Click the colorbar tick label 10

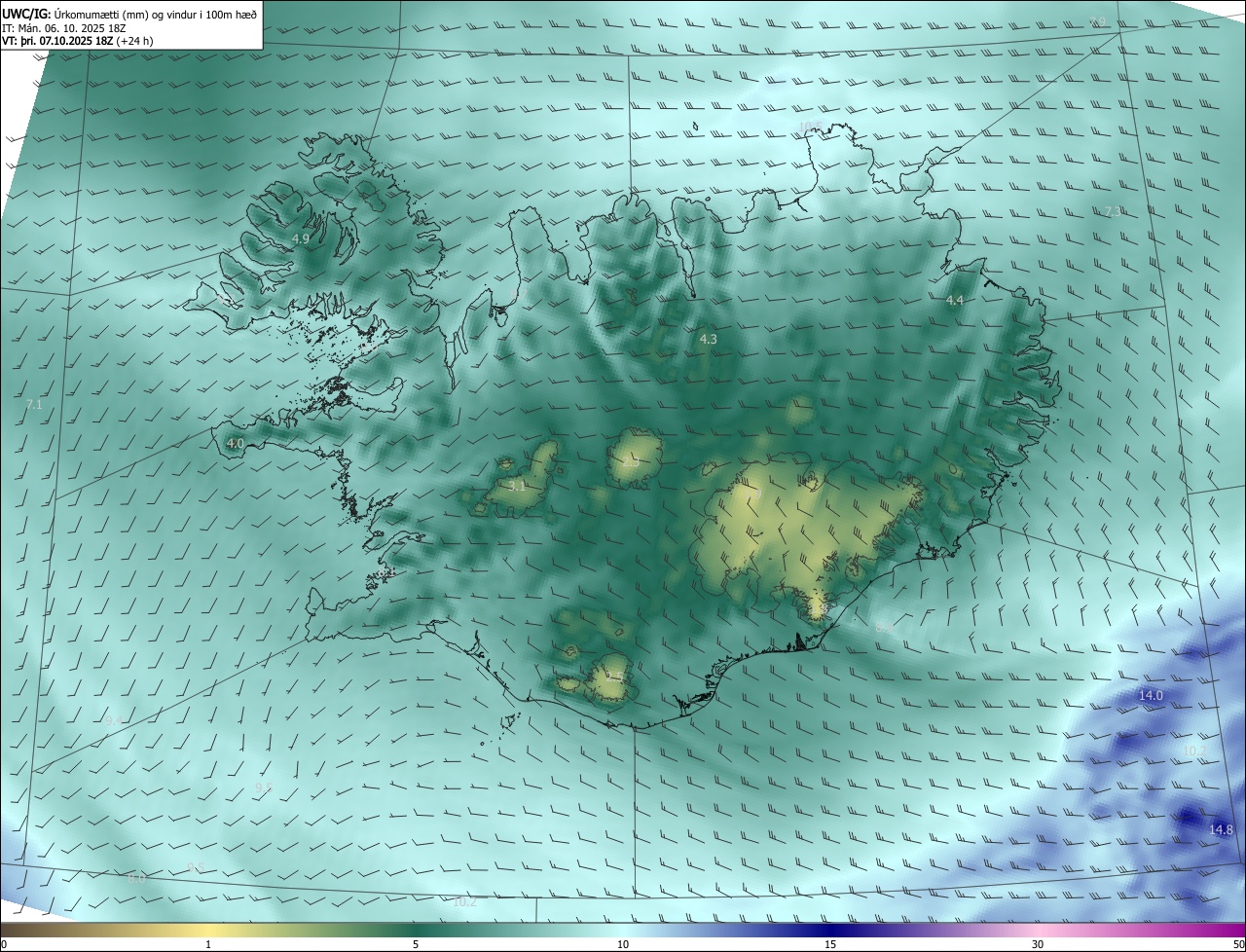(x=623, y=944)
